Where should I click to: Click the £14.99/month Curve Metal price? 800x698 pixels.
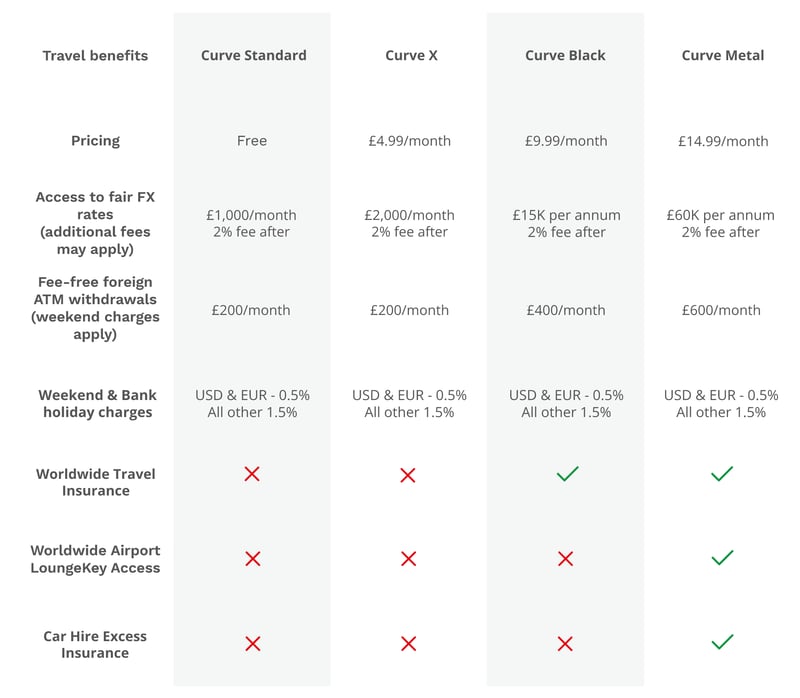(x=722, y=141)
